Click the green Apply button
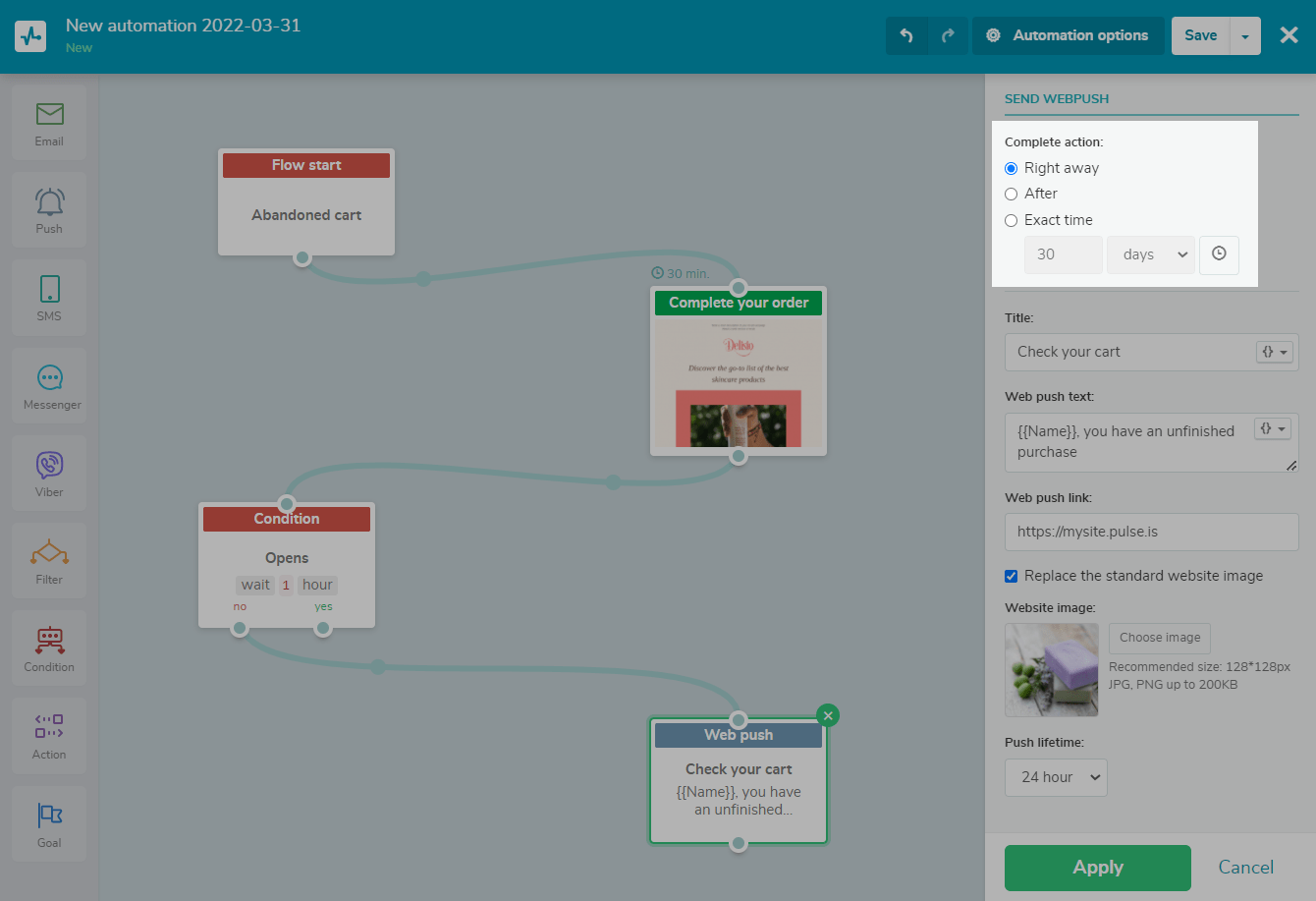Image resolution: width=1316 pixels, height=901 pixels. click(x=1098, y=868)
